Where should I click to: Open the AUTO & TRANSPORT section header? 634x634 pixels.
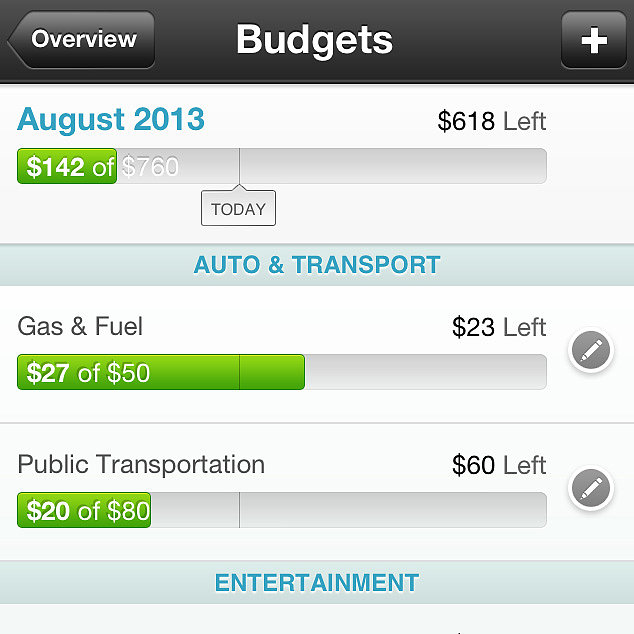[x=317, y=265]
